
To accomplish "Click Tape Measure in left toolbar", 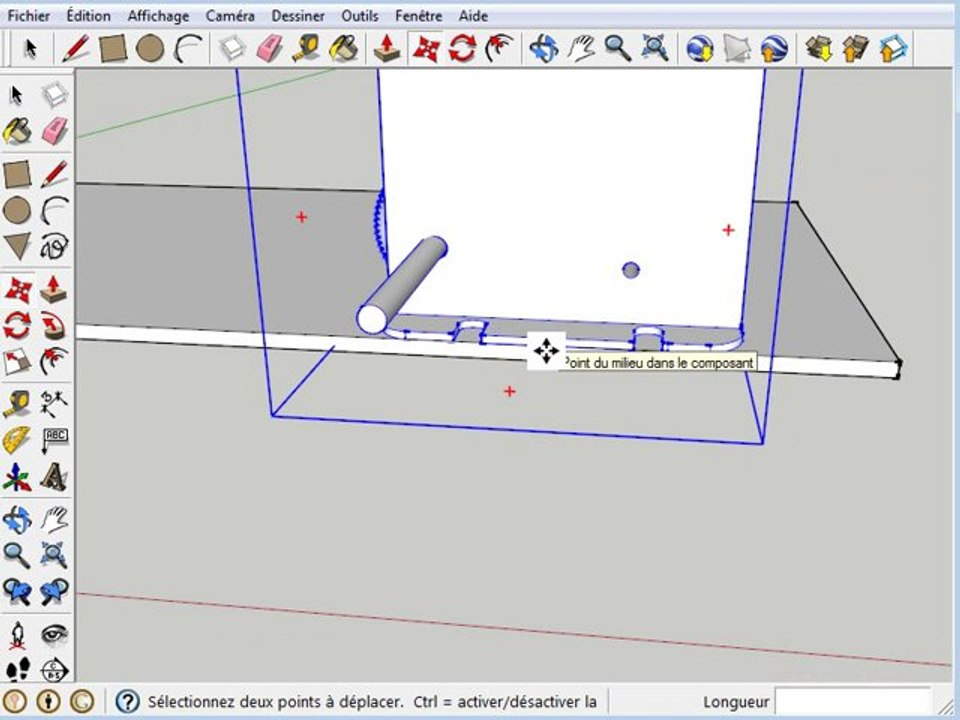I will pyautogui.click(x=17, y=404).
